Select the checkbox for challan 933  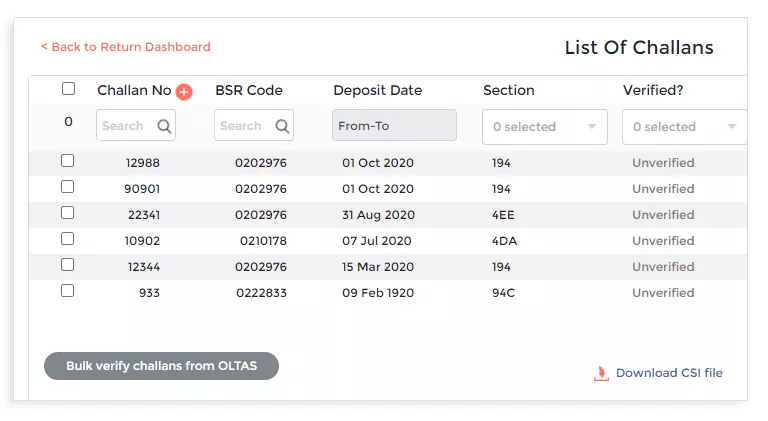click(x=67, y=291)
